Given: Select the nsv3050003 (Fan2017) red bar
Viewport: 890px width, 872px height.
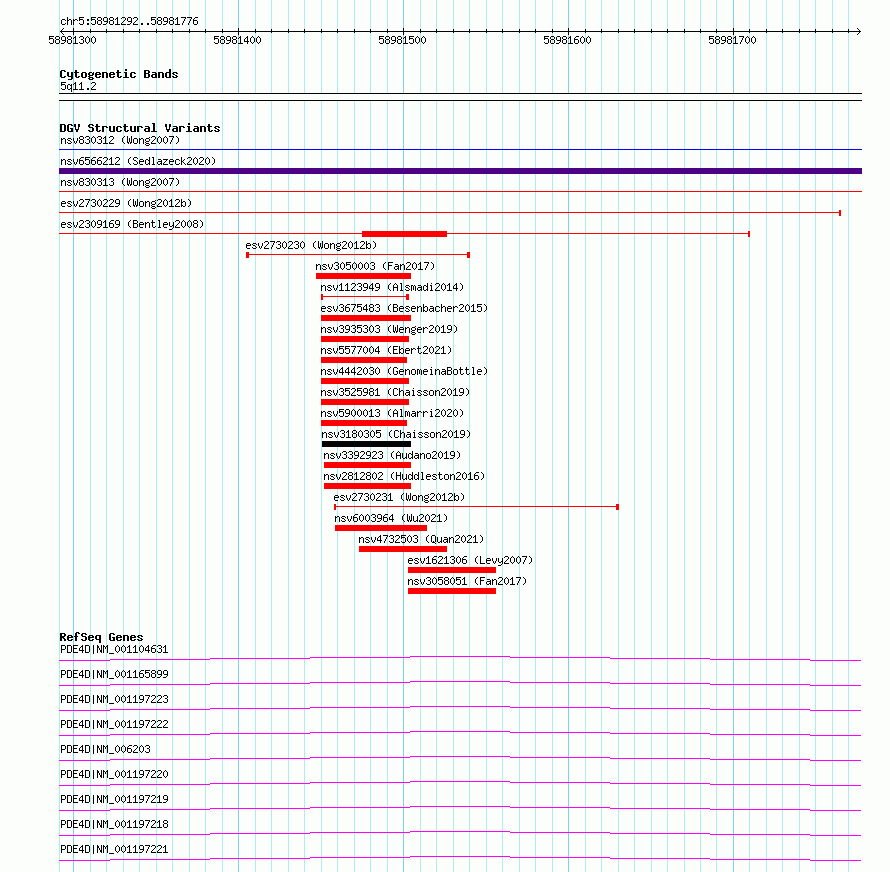Looking at the screenshot, I should pyautogui.click(x=363, y=276).
